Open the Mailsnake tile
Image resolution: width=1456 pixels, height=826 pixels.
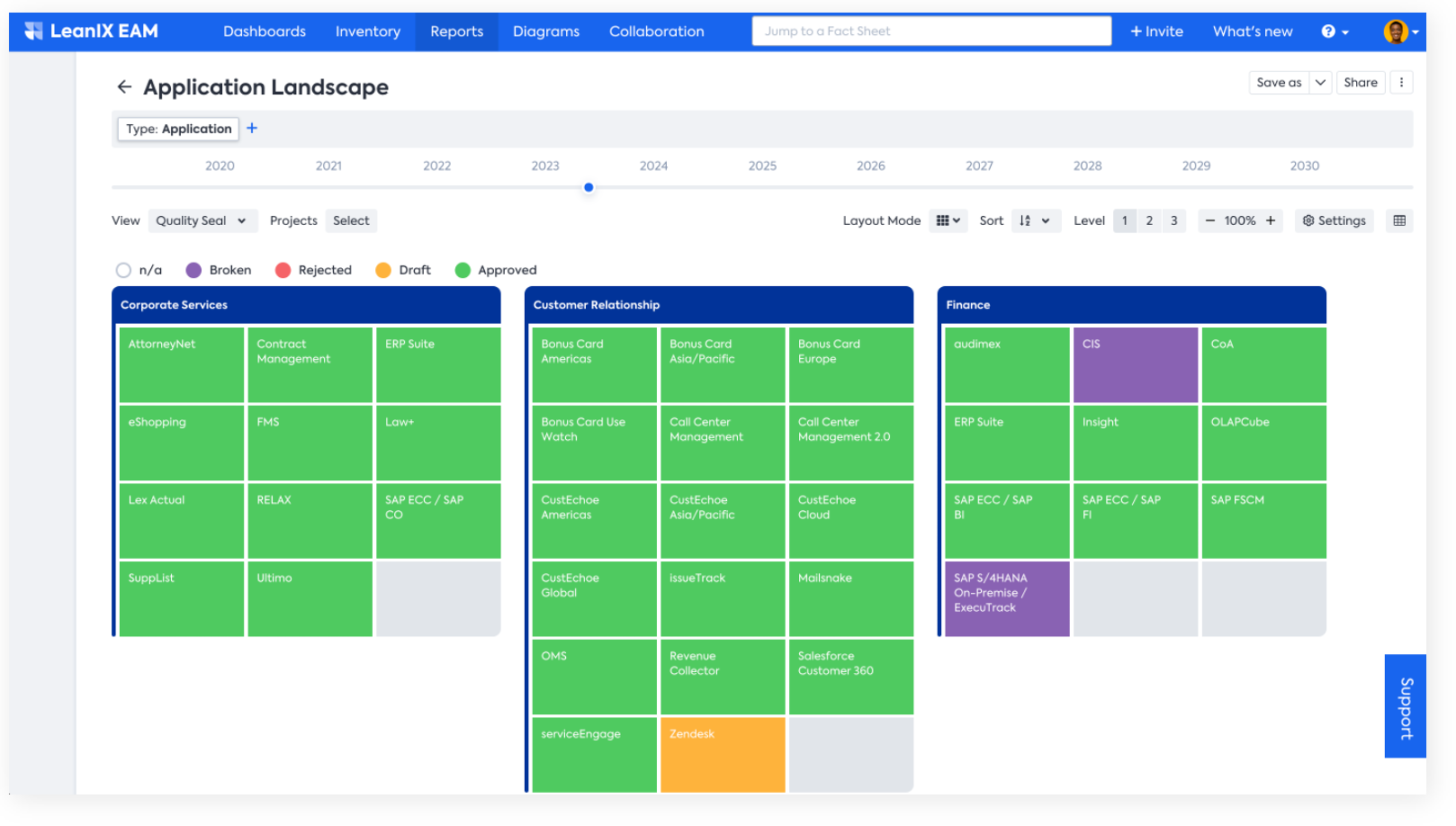(x=851, y=598)
